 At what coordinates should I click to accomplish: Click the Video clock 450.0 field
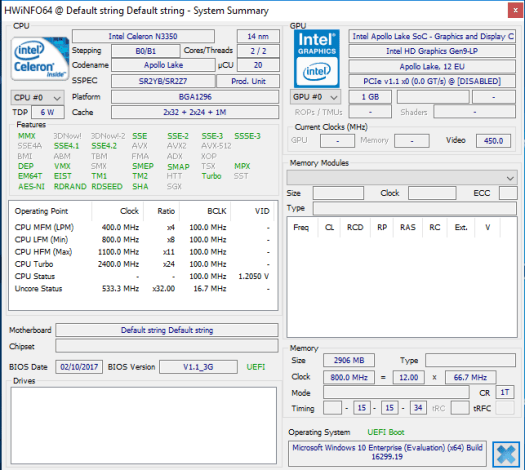494,141
